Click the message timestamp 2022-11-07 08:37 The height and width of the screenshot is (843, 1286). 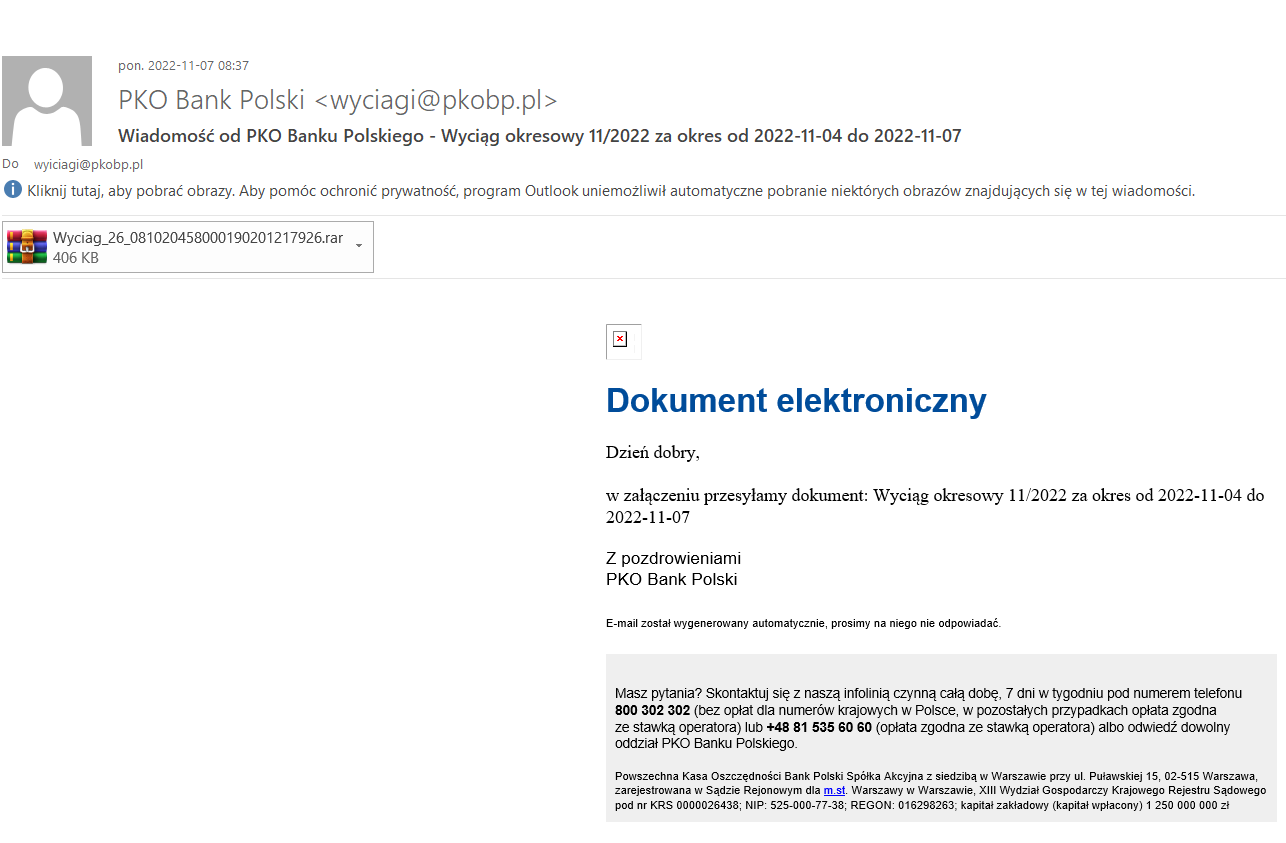(x=183, y=66)
